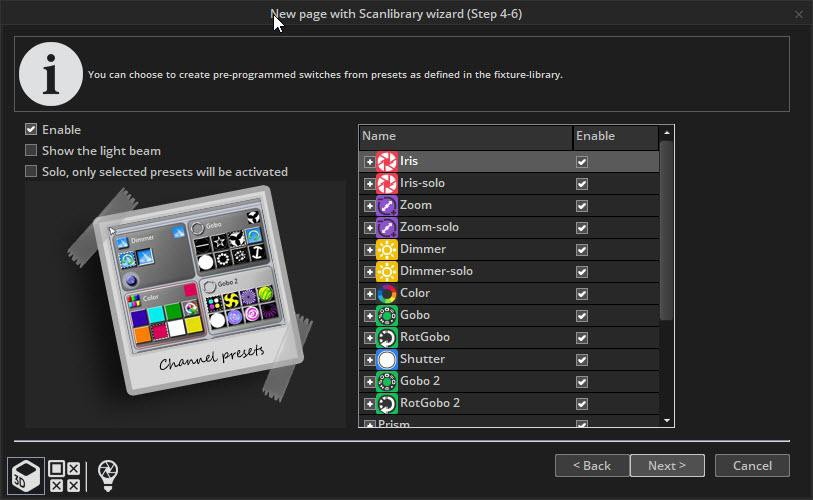Image resolution: width=813 pixels, height=500 pixels.
Task: Expand the Iris tree row
Action: (x=369, y=162)
